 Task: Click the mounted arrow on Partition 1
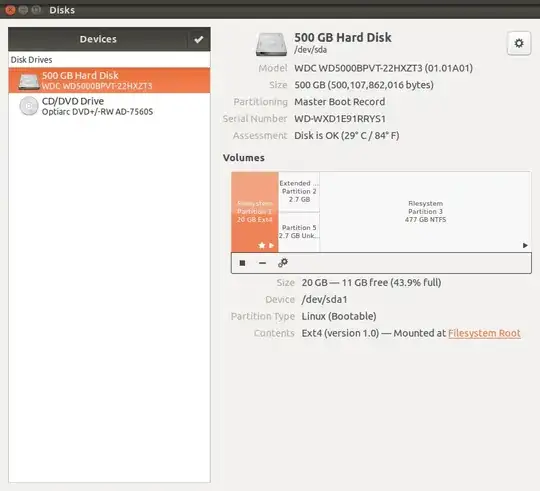click(x=271, y=245)
